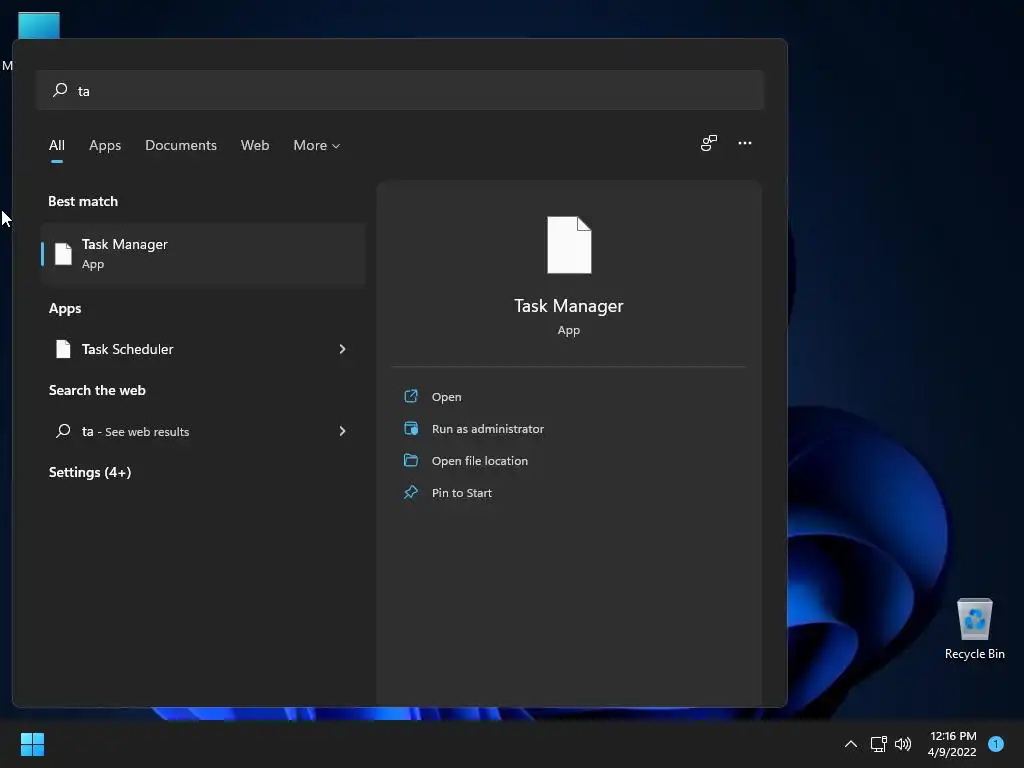Click the network icon in system tray
Viewport: 1024px width, 768px height.
click(x=878, y=744)
